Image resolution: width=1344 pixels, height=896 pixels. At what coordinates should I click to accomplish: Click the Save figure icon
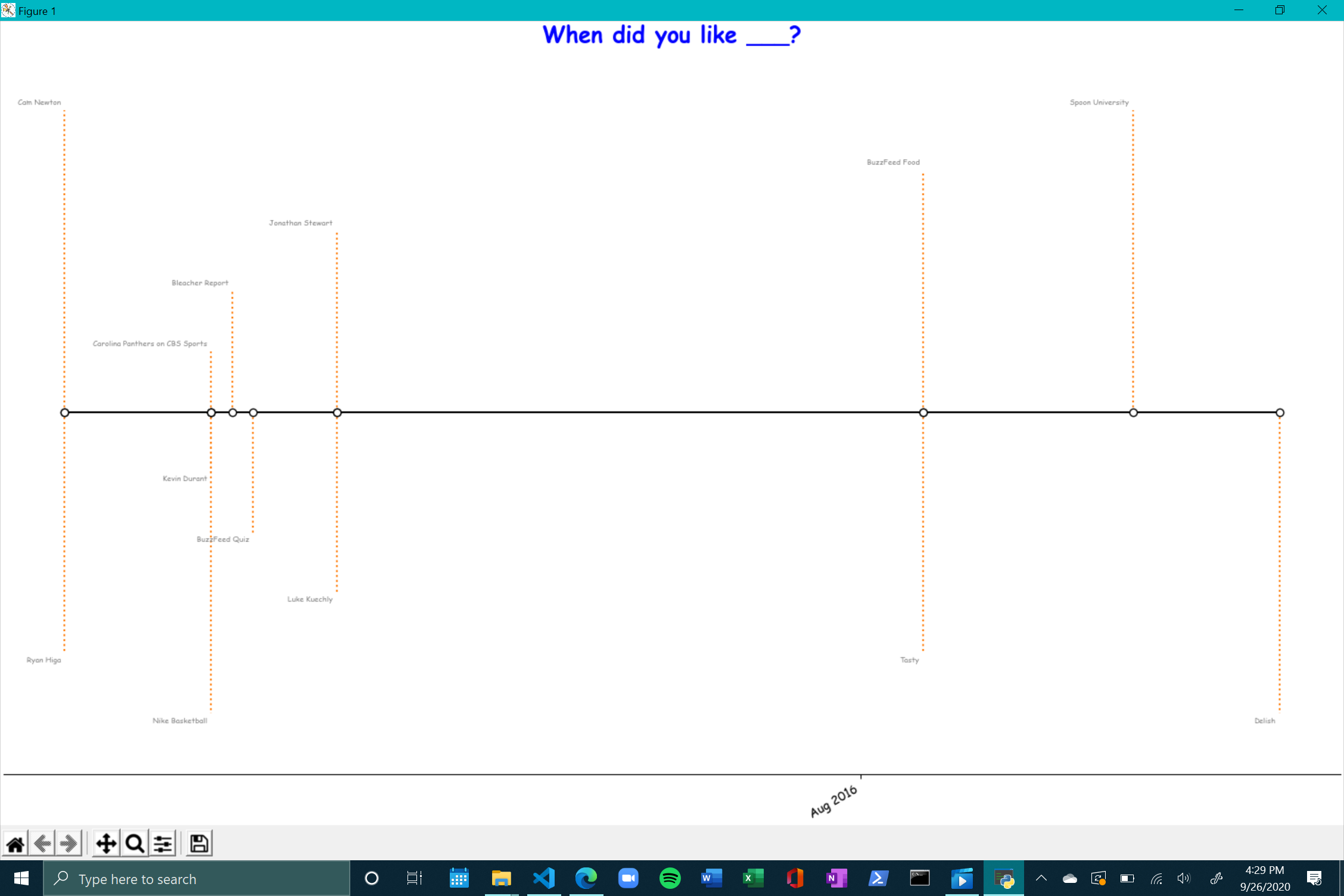point(199,844)
